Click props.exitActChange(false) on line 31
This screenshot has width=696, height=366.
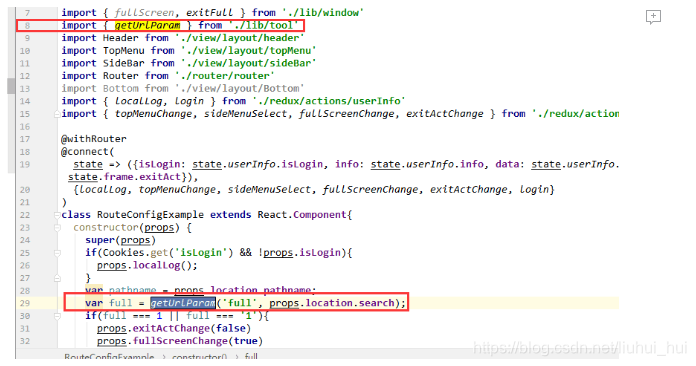coord(174,328)
